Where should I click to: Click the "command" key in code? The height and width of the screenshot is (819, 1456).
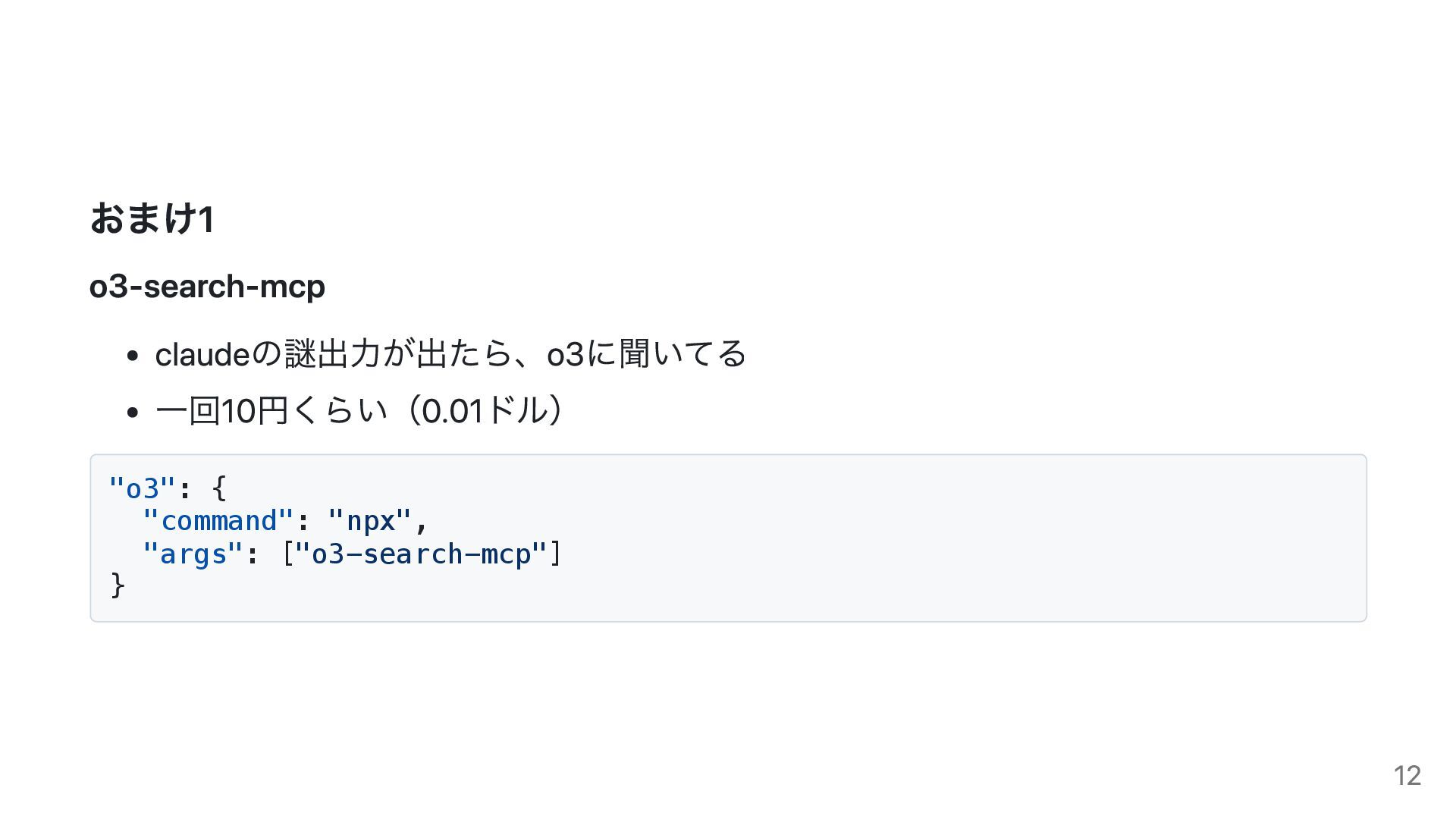point(218,521)
